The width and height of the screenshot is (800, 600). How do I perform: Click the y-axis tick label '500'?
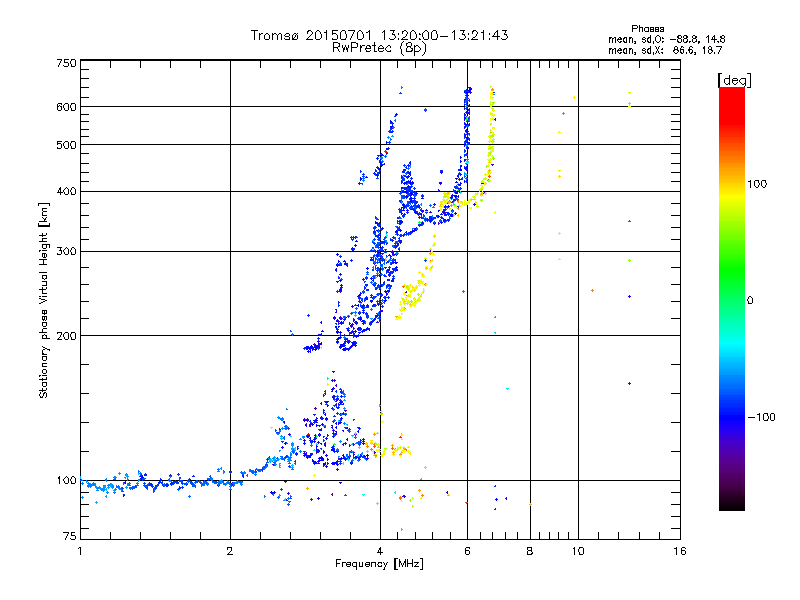[67, 145]
